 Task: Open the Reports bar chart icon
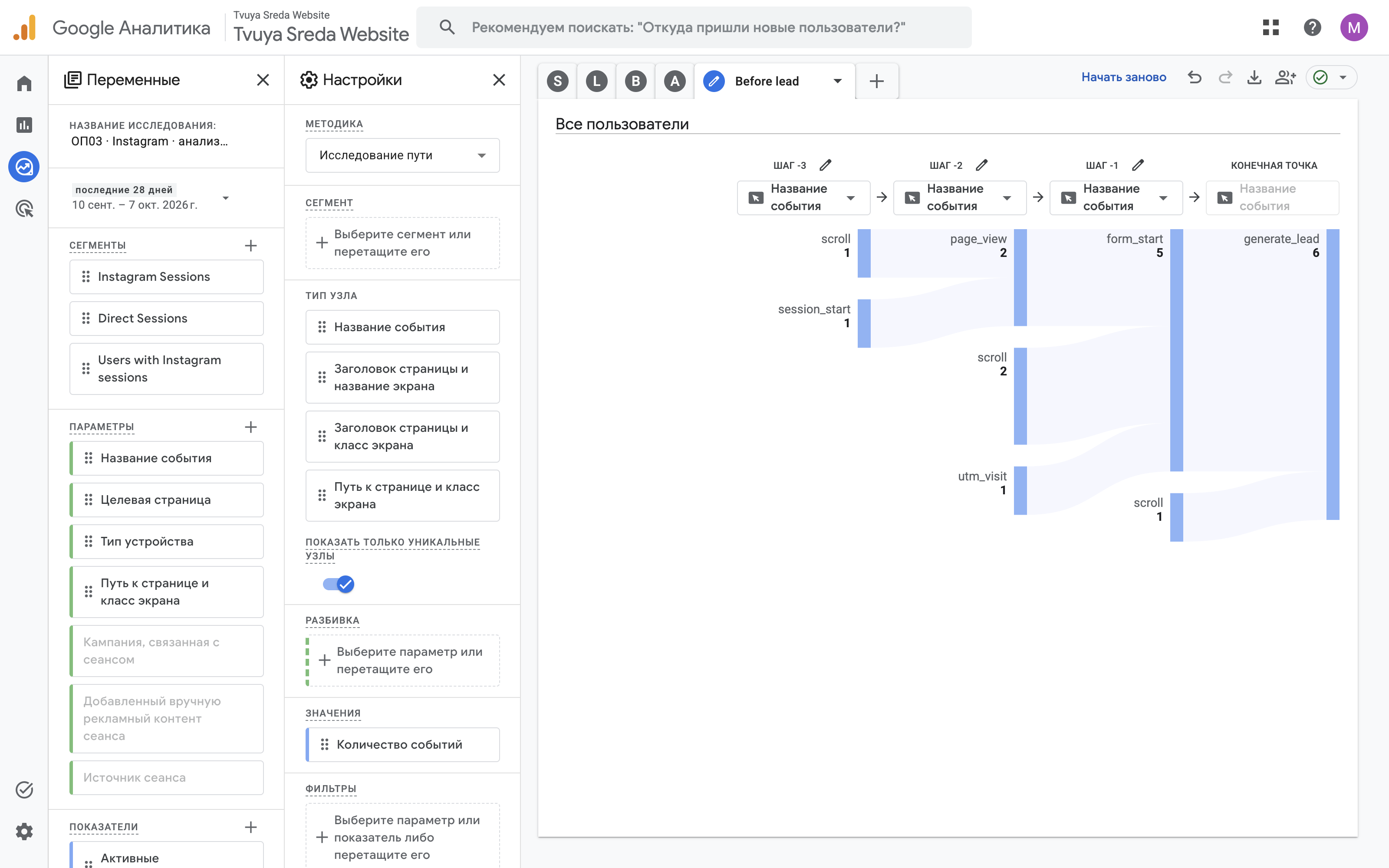coord(24,125)
